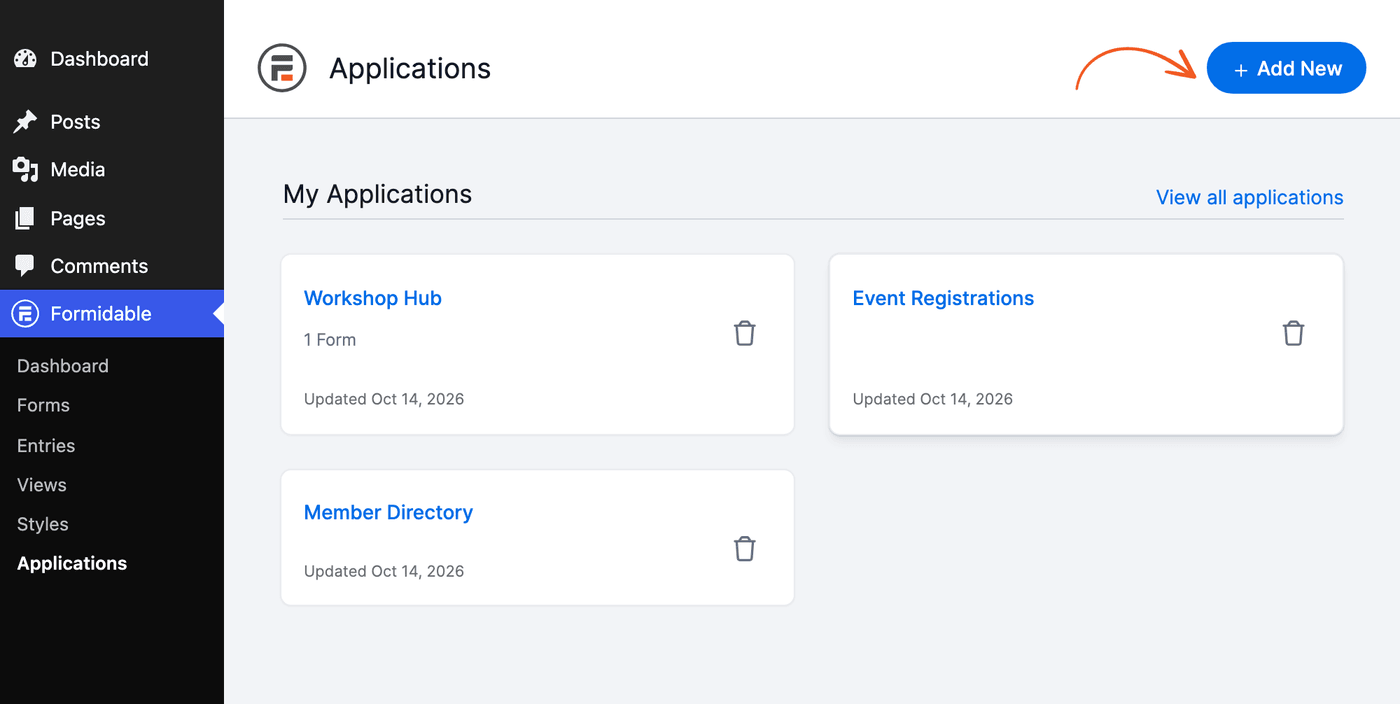Click the Applications page title
The width and height of the screenshot is (1400, 704).
(x=410, y=68)
